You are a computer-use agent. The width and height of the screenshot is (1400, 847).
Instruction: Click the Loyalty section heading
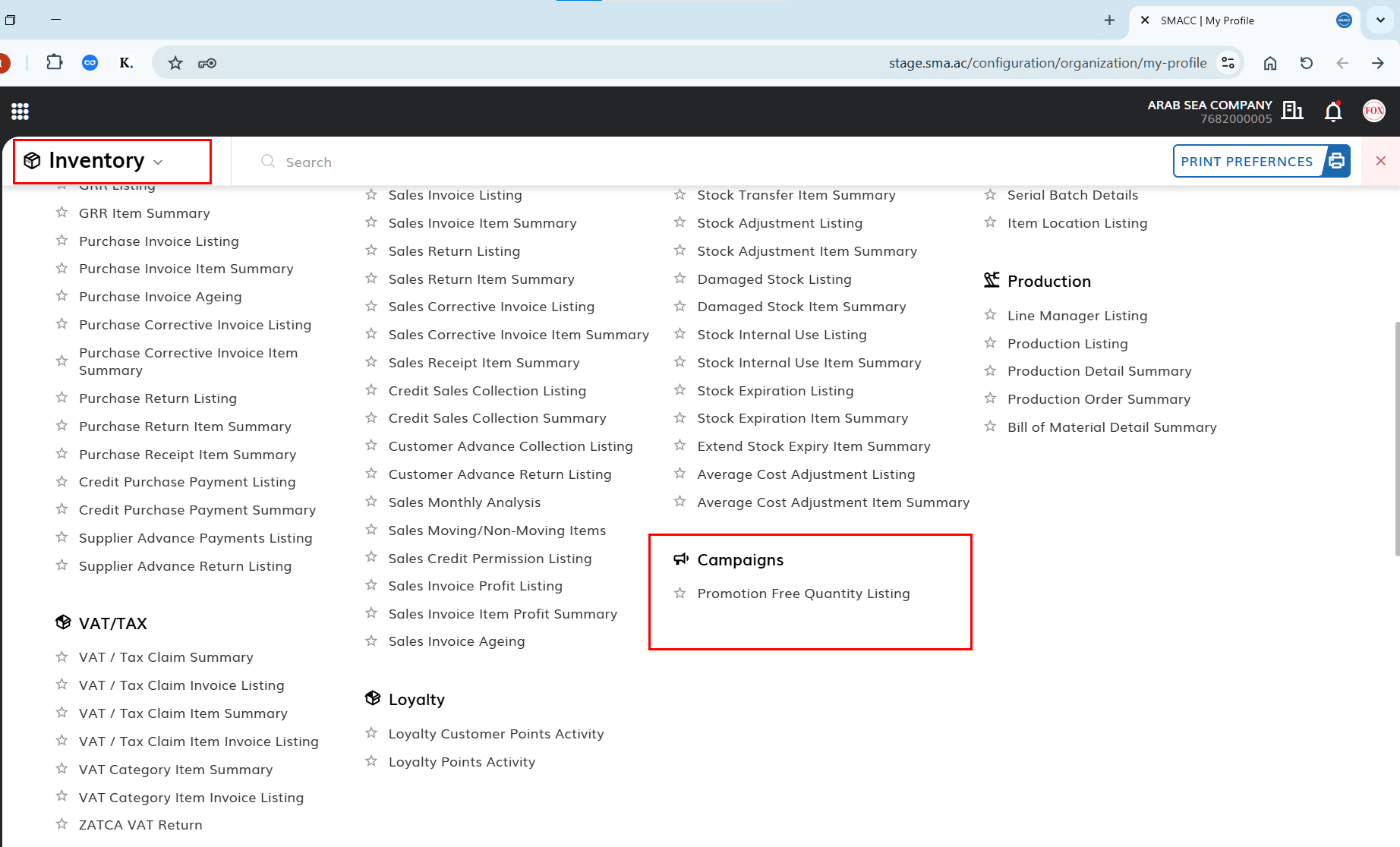click(x=416, y=699)
